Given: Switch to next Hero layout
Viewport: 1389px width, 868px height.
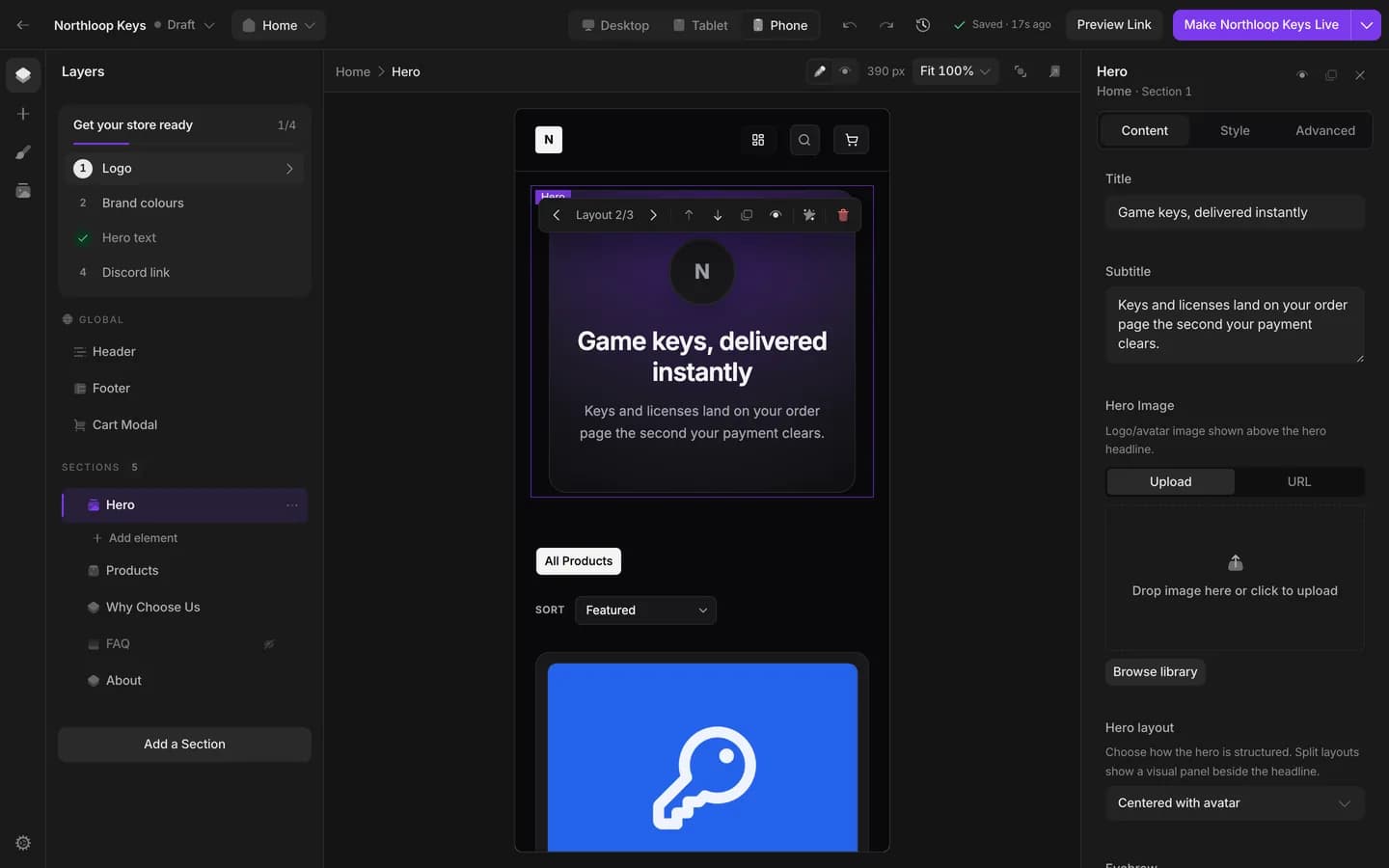Looking at the screenshot, I should click(653, 215).
